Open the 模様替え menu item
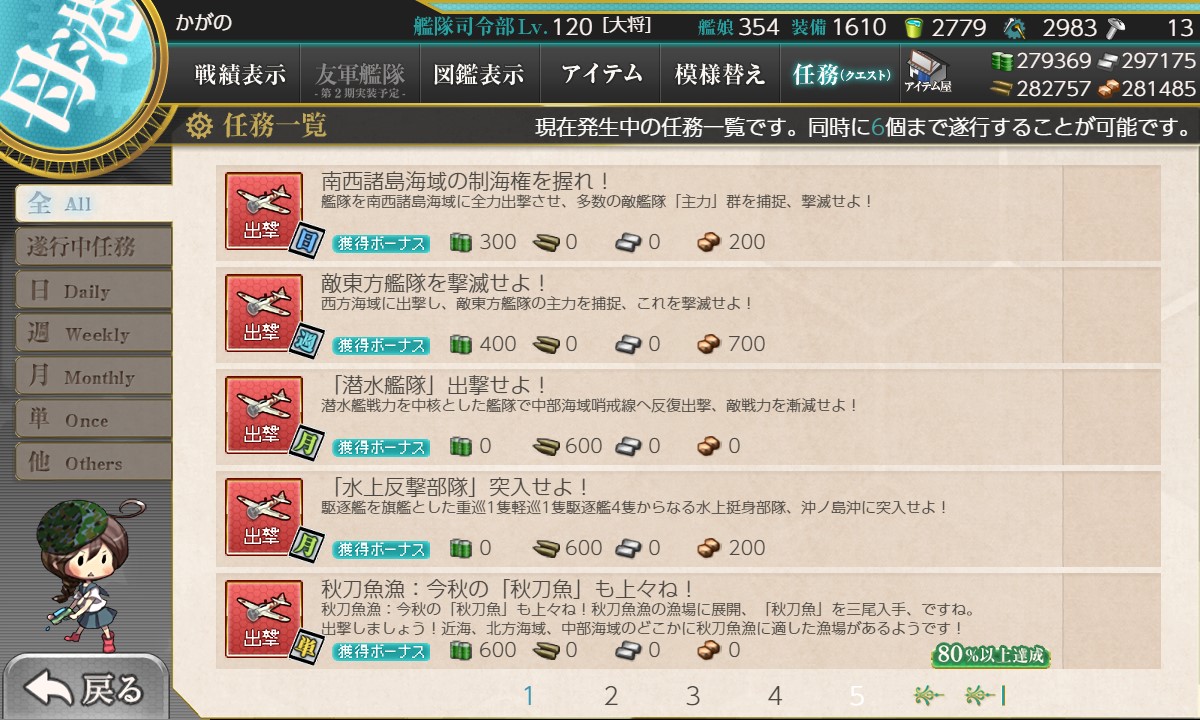Viewport: 1200px width, 720px height. (x=718, y=74)
